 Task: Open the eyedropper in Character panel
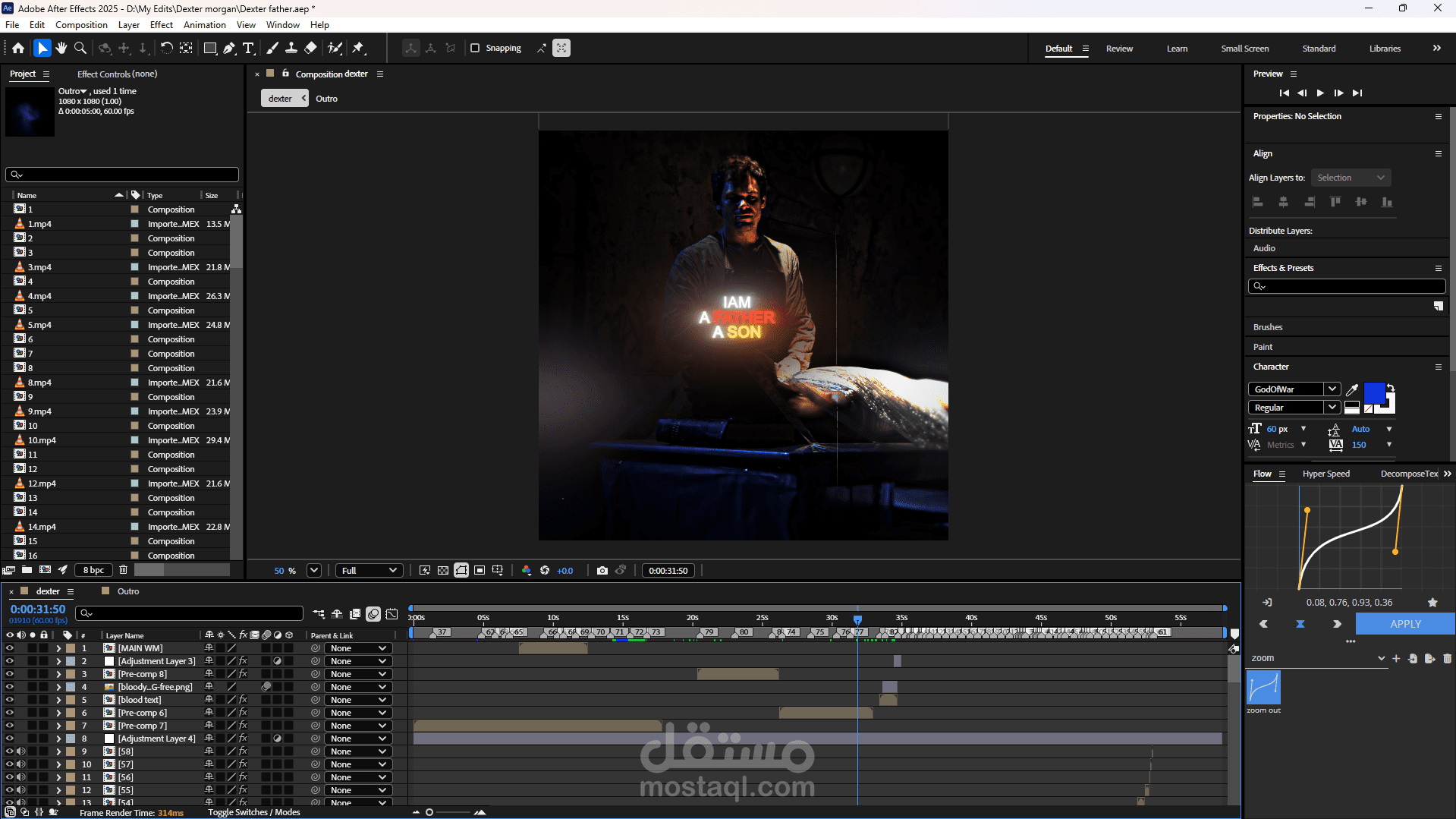coord(1352,389)
